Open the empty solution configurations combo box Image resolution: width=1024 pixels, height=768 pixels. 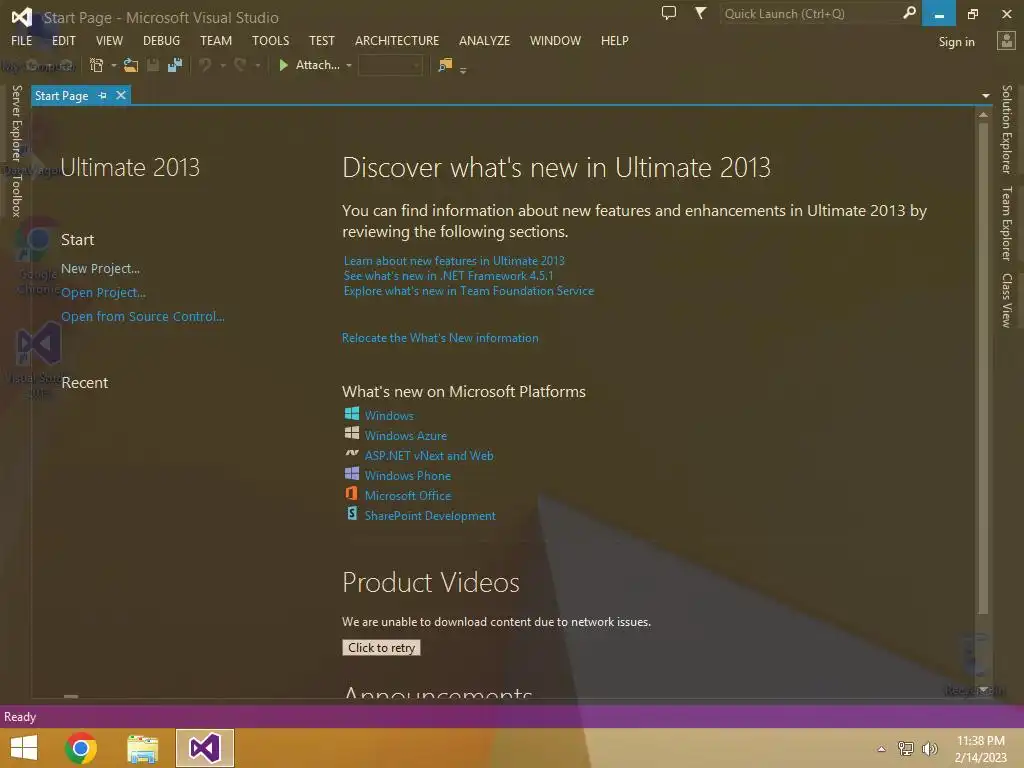point(390,65)
